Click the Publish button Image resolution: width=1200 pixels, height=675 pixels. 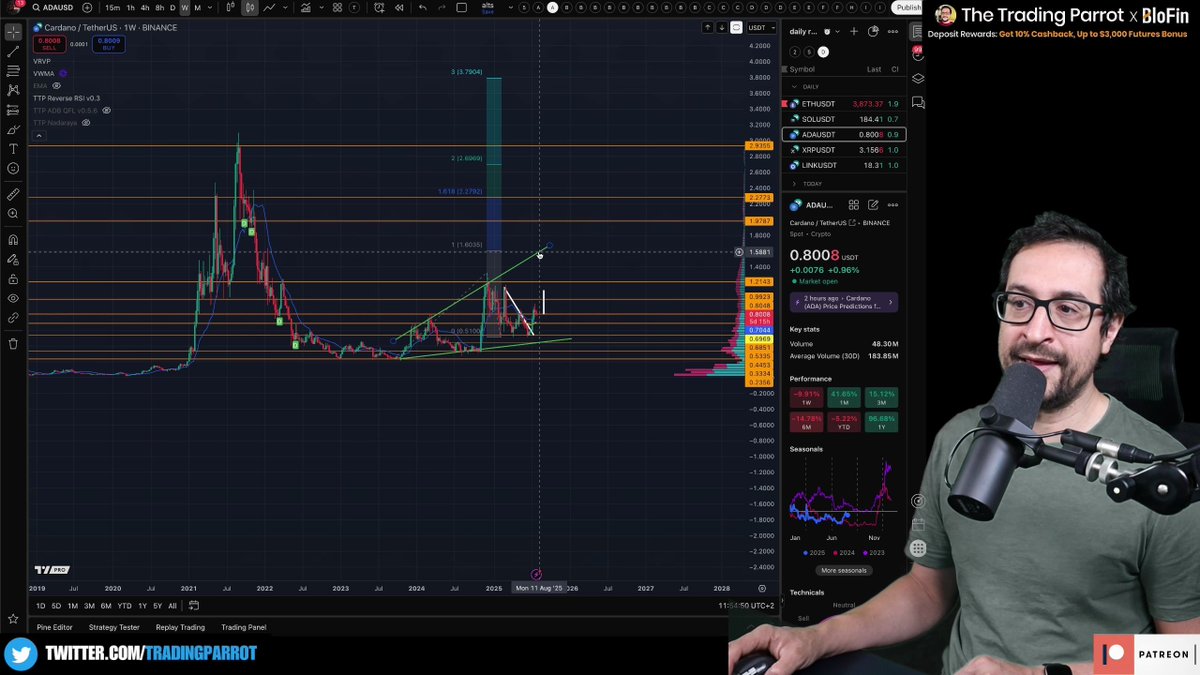(x=909, y=7)
